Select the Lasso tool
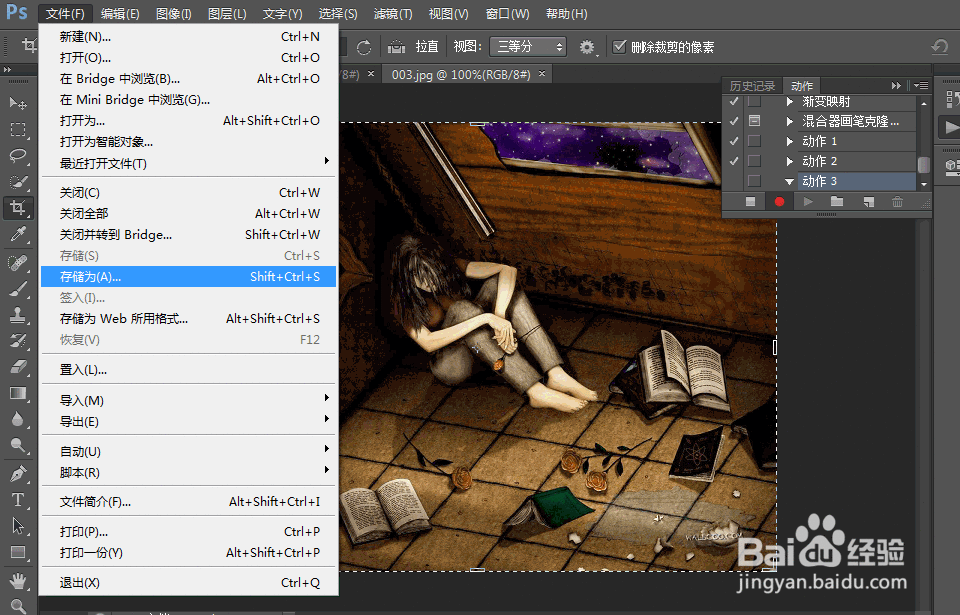The width and height of the screenshot is (960, 615). pos(18,156)
